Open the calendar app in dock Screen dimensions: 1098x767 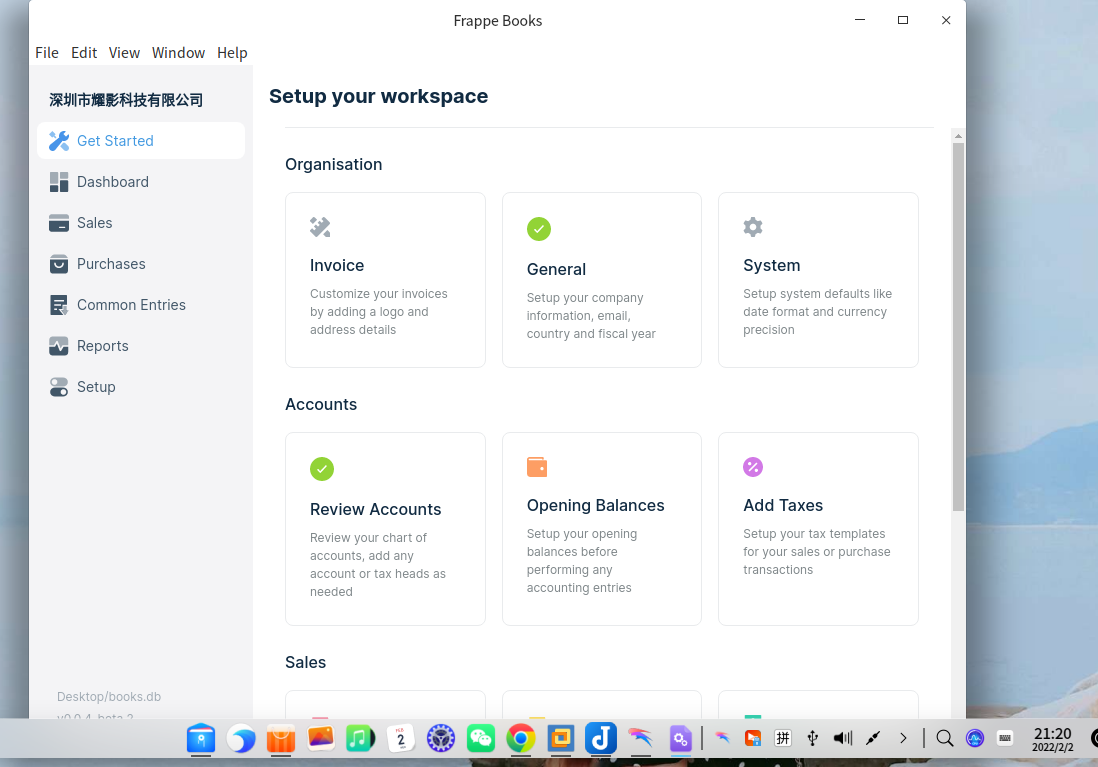click(x=401, y=738)
